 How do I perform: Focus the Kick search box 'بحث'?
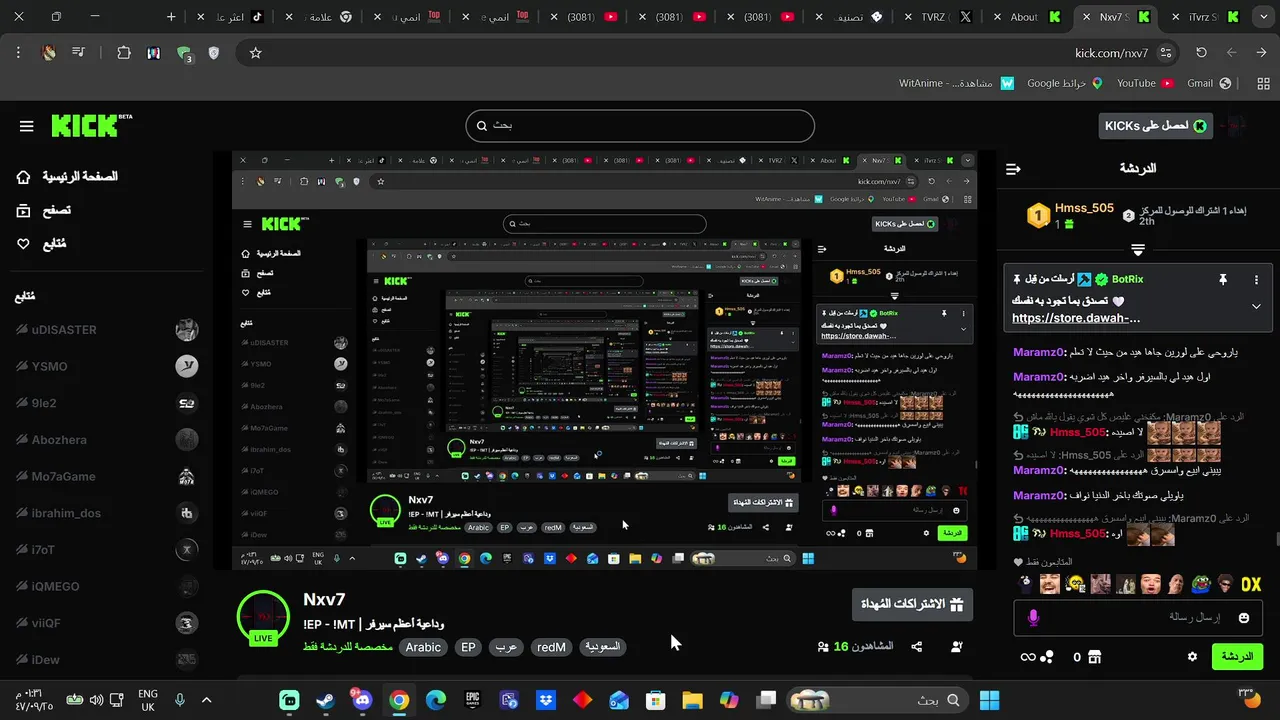[x=640, y=126]
